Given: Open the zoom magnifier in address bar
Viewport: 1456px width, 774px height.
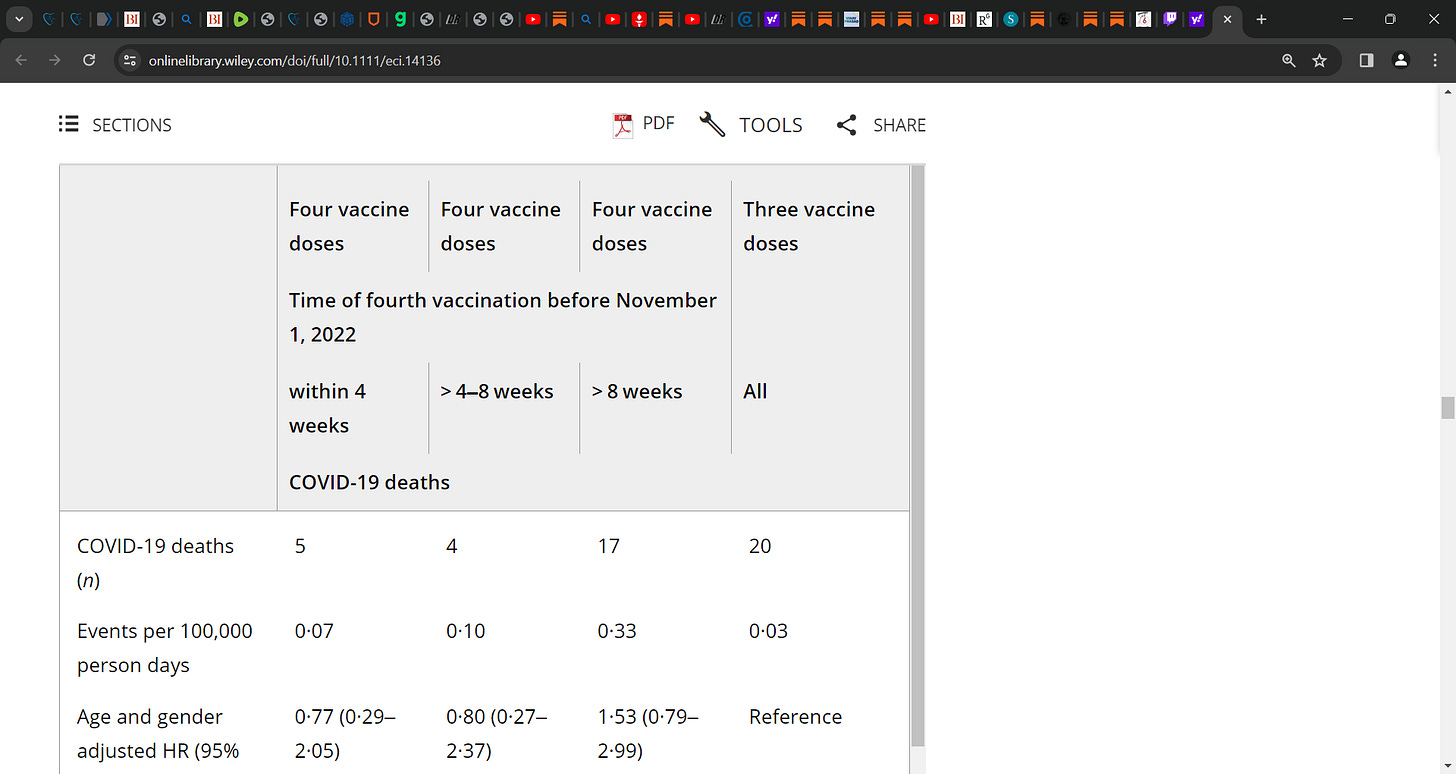Looking at the screenshot, I should (x=1289, y=60).
